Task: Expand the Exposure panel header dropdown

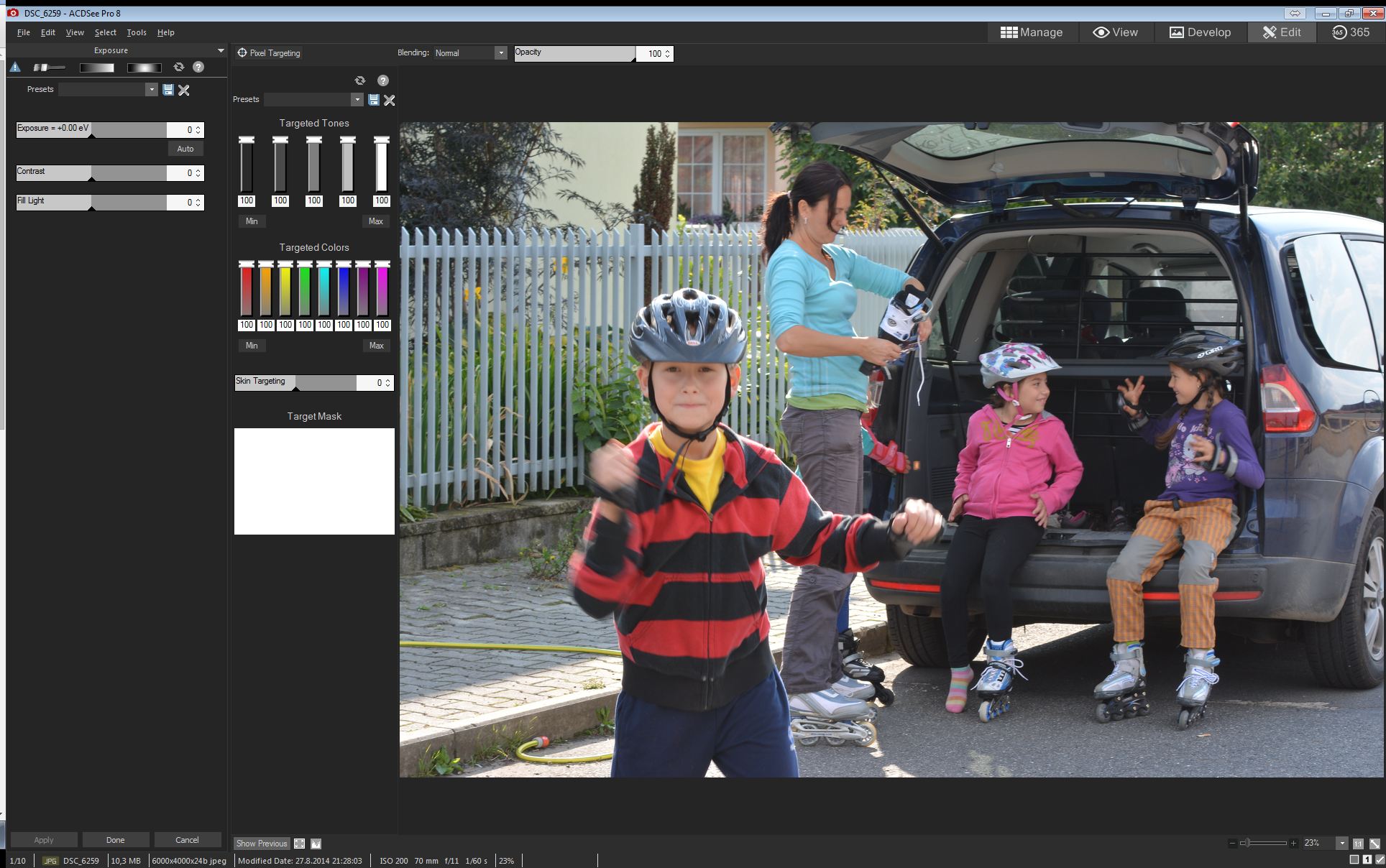Action: [221, 50]
